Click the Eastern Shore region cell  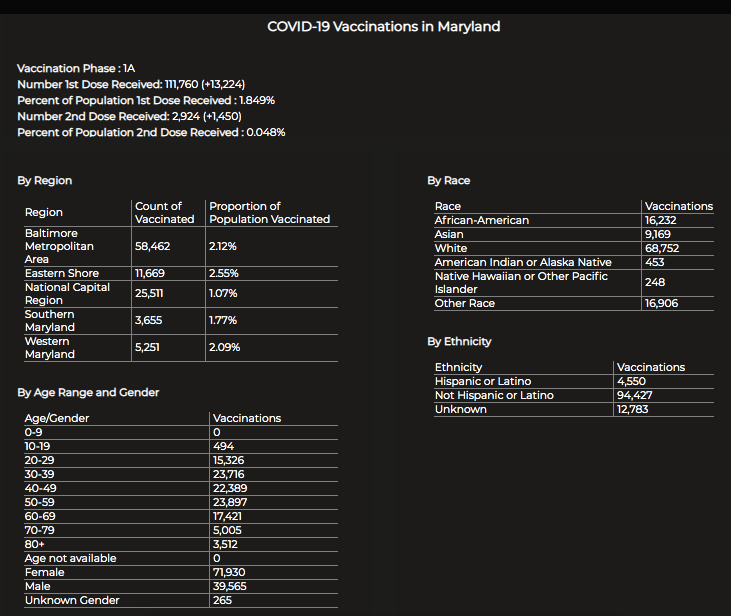(62, 273)
